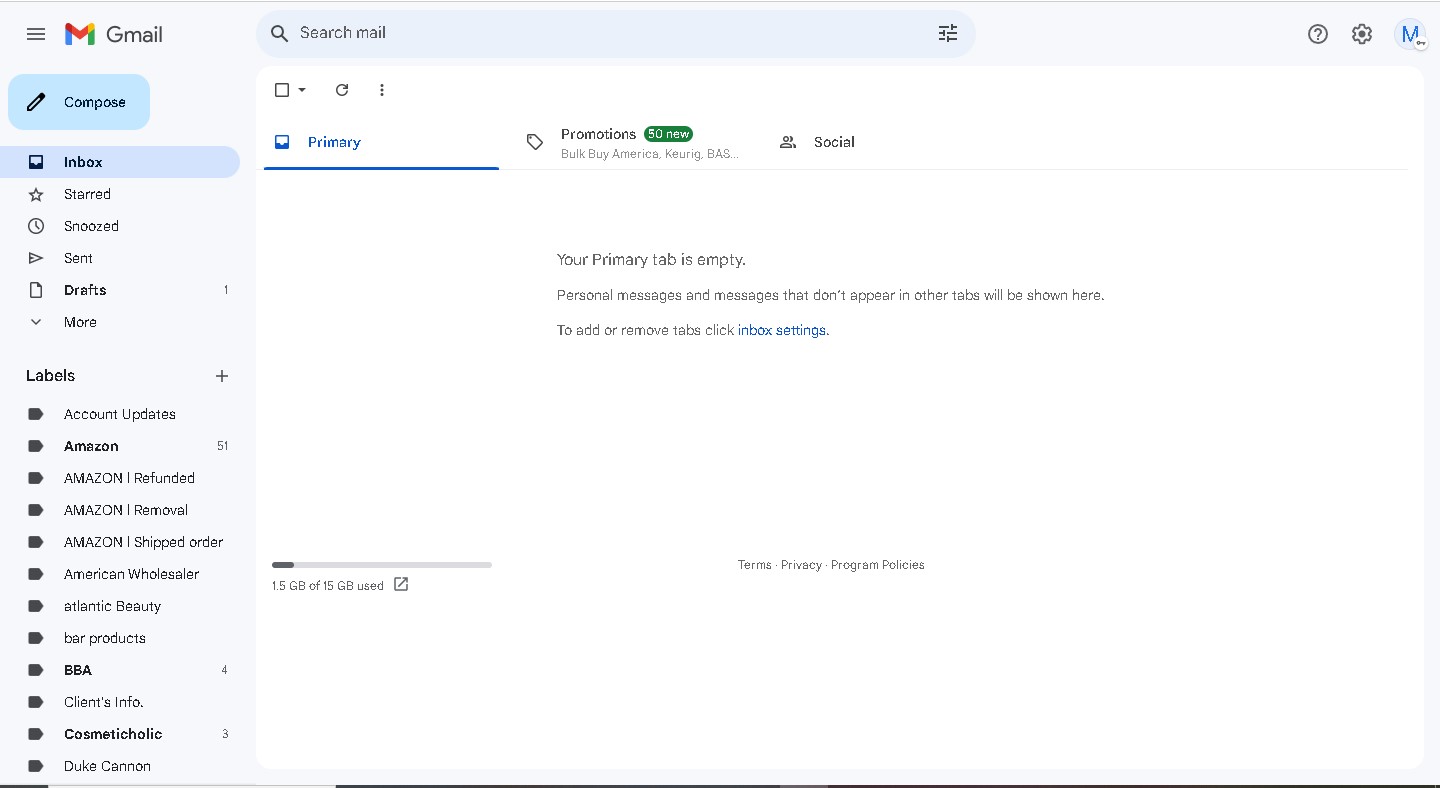Open the Google account avatar

coord(1411,34)
